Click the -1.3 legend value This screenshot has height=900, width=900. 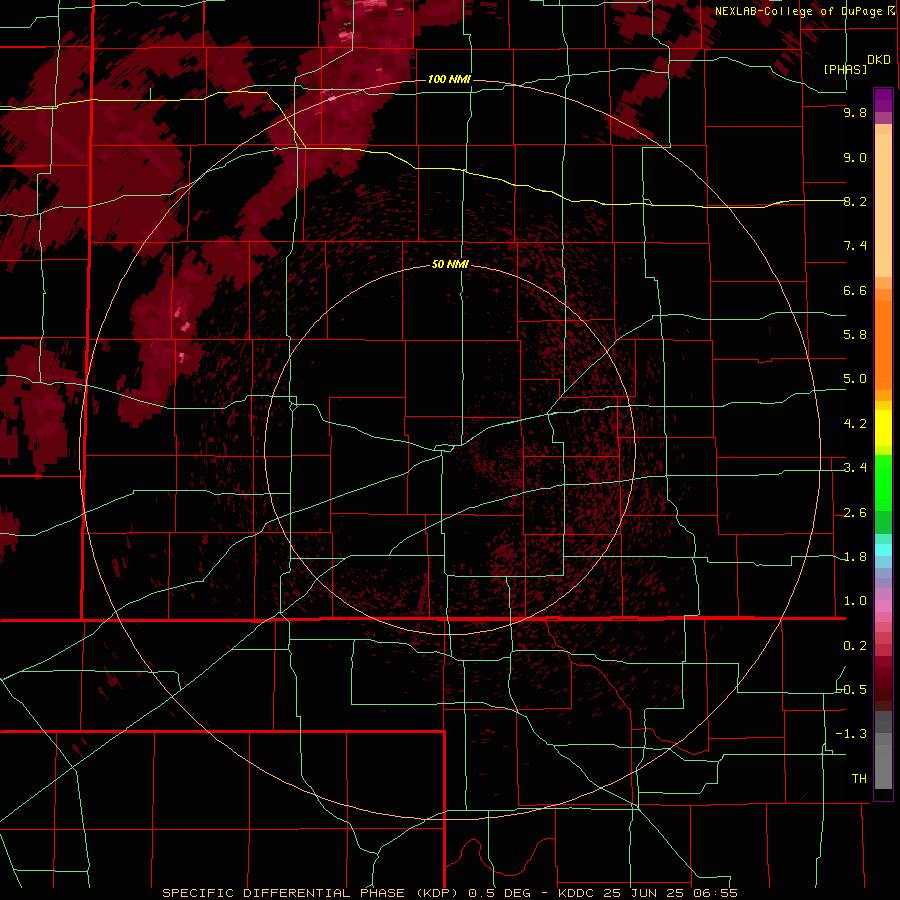tap(851, 734)
